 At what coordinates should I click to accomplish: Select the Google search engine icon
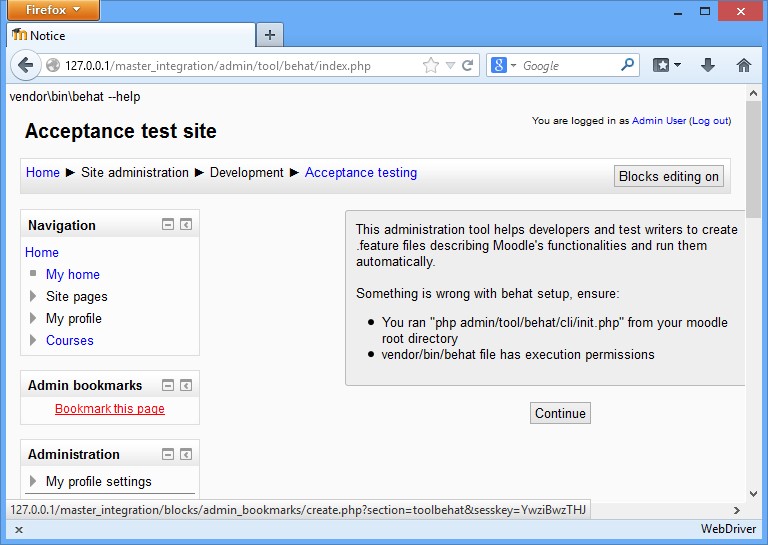coord(498,65)
